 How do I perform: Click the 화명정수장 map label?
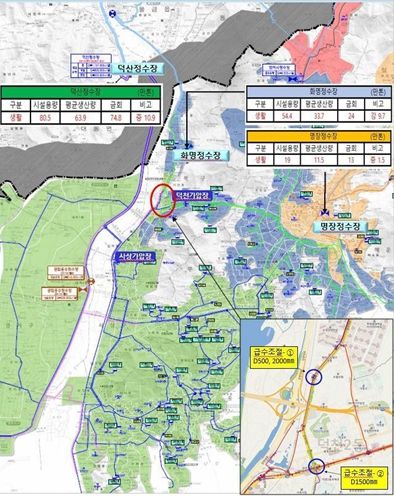[x=201, y=155]
